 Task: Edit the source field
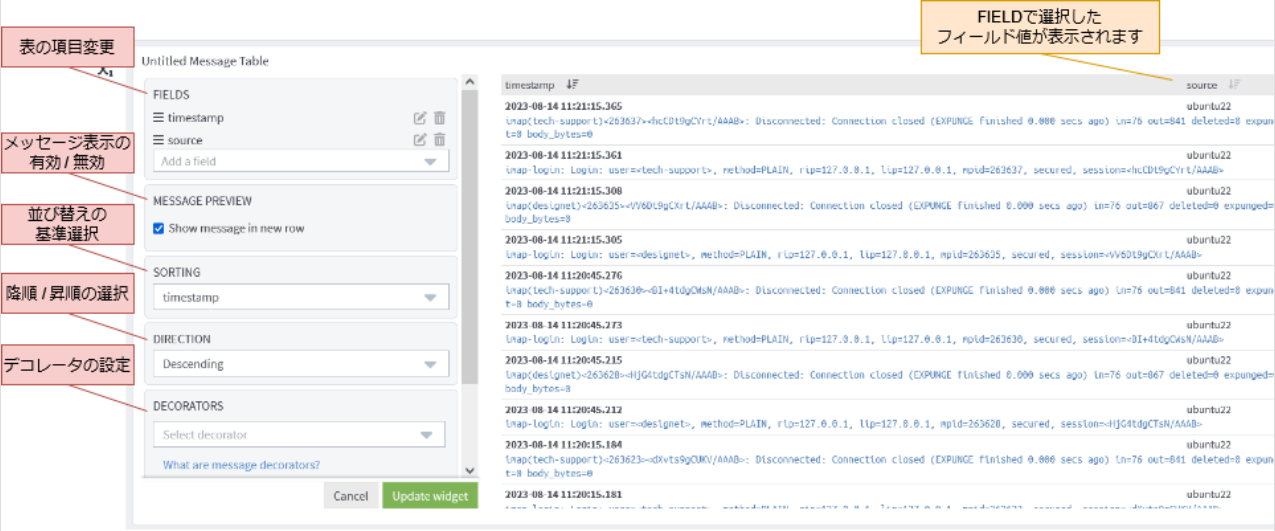420,140
